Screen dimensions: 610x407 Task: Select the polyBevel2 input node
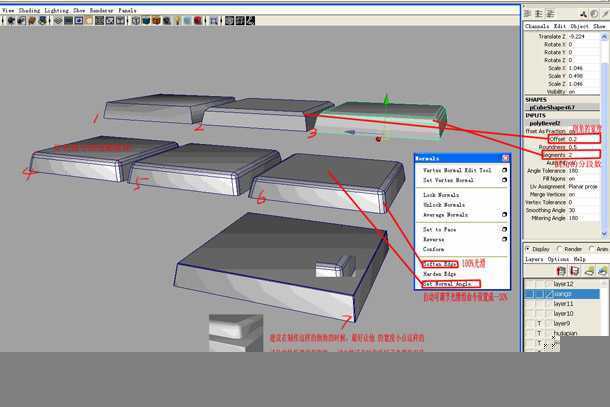tap(562, 123)
